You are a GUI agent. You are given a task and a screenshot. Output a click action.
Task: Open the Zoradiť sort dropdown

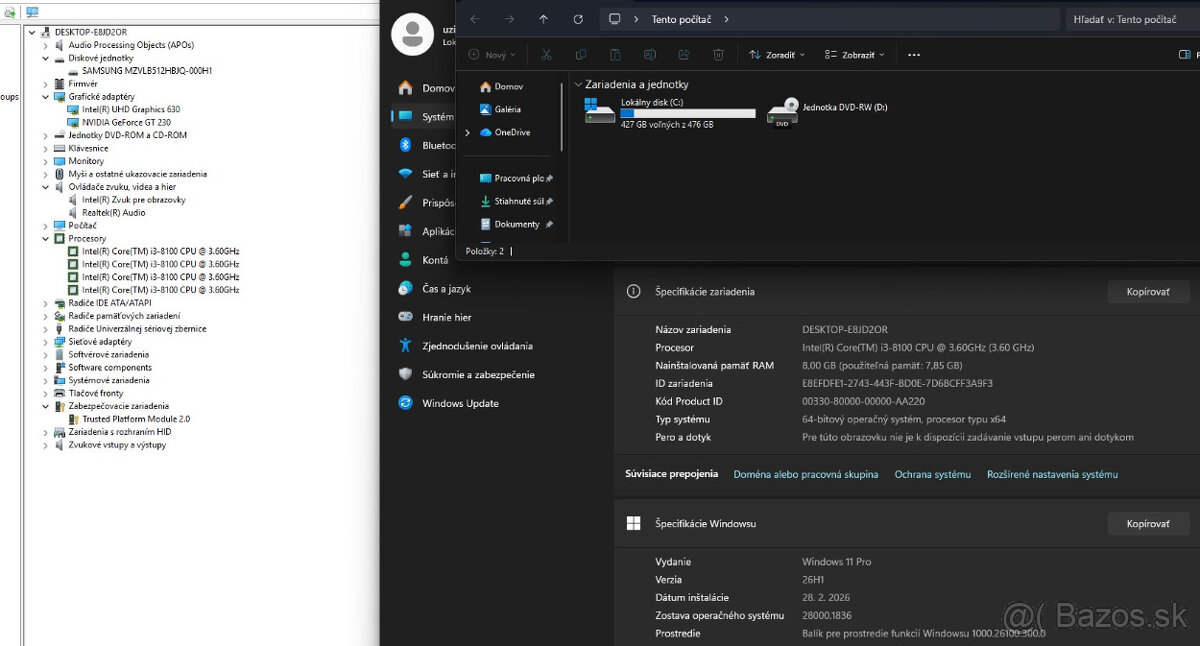coord(777,55)
